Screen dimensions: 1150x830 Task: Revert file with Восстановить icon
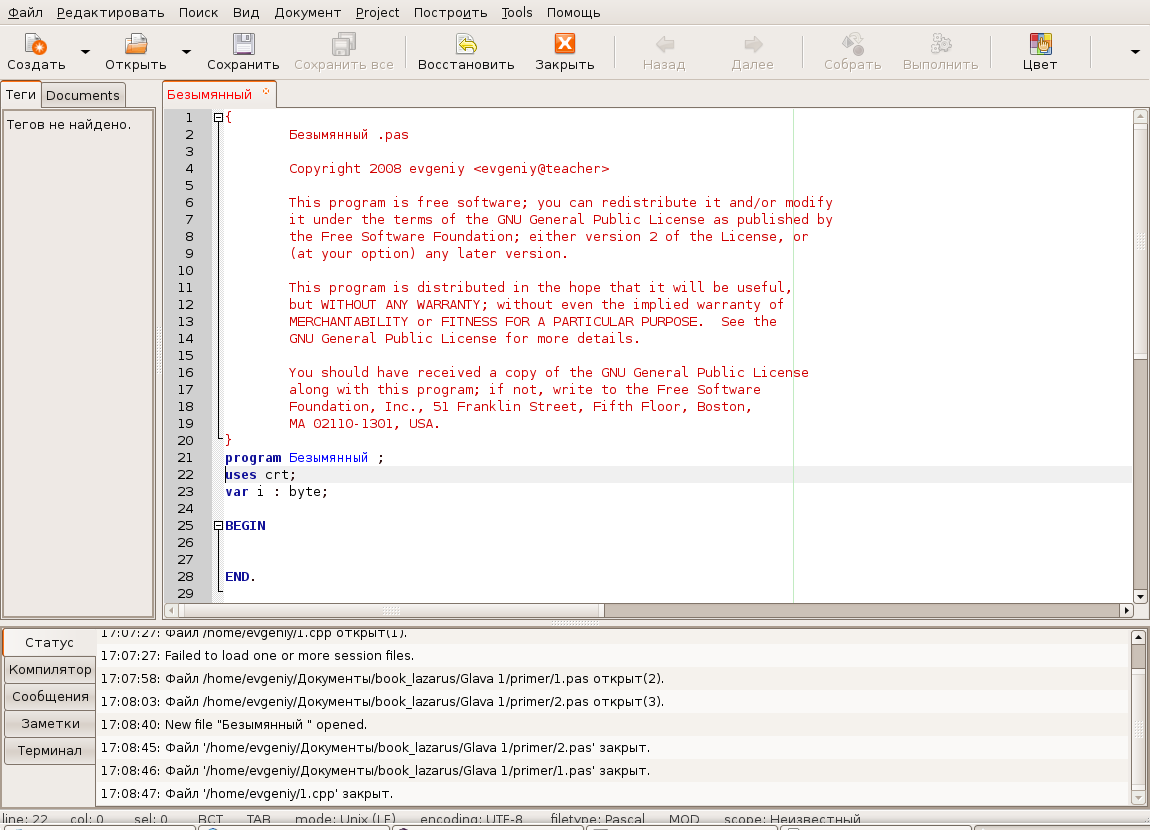point(466,44)
